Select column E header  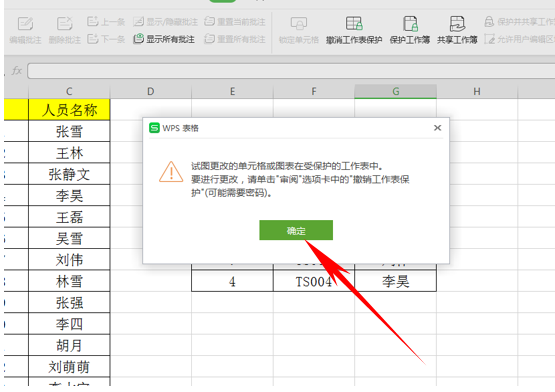233,91
